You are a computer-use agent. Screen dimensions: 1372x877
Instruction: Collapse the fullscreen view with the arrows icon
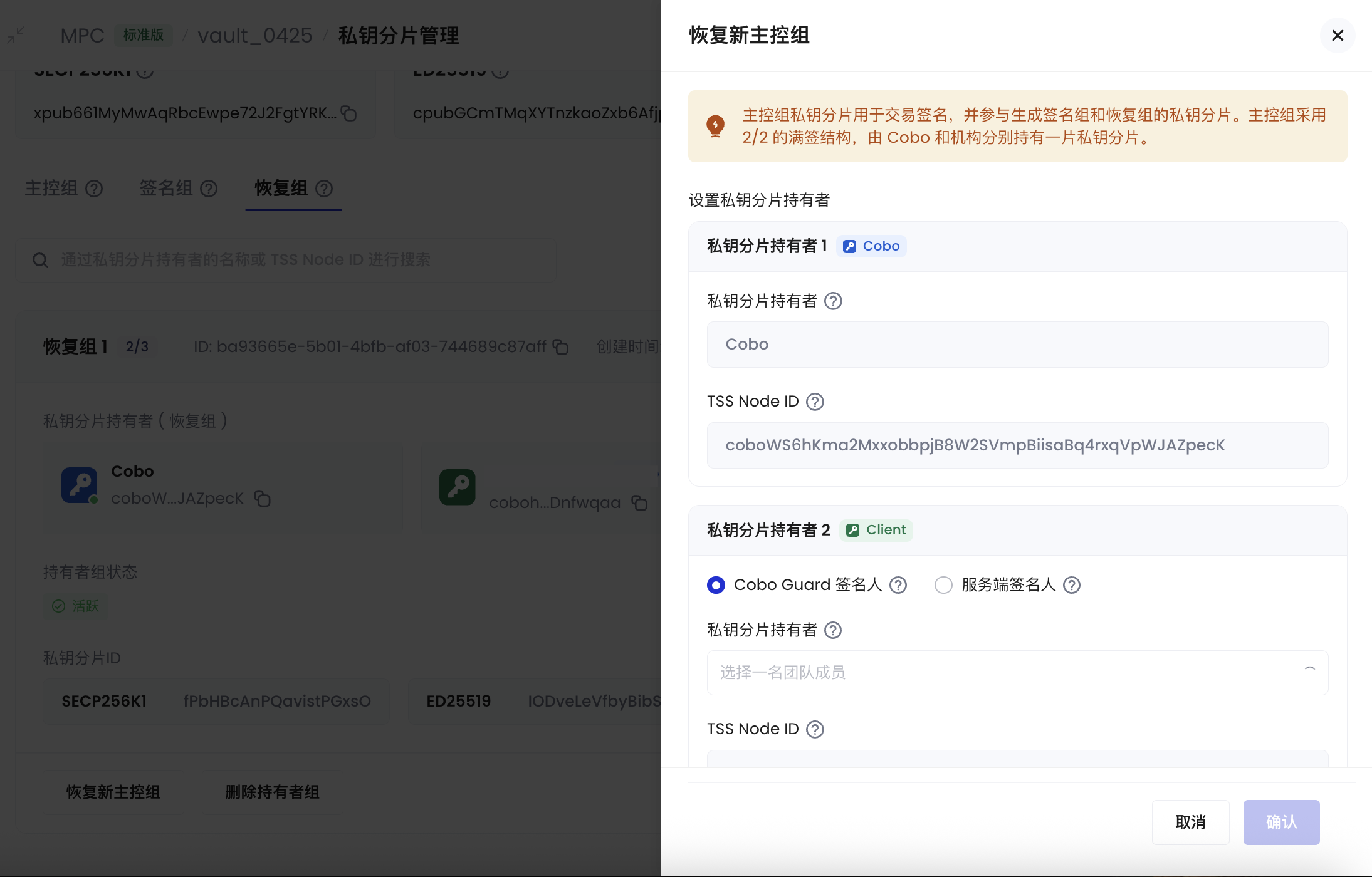point(16,35)
